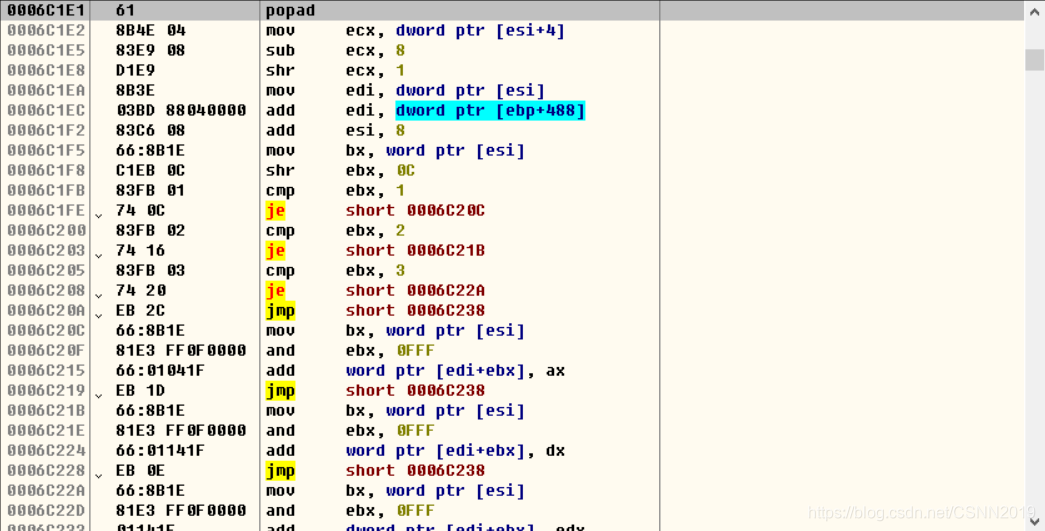Select instruction cmp ebx, 3
This screenshot has width=1045, height=531.
point(335,270)
